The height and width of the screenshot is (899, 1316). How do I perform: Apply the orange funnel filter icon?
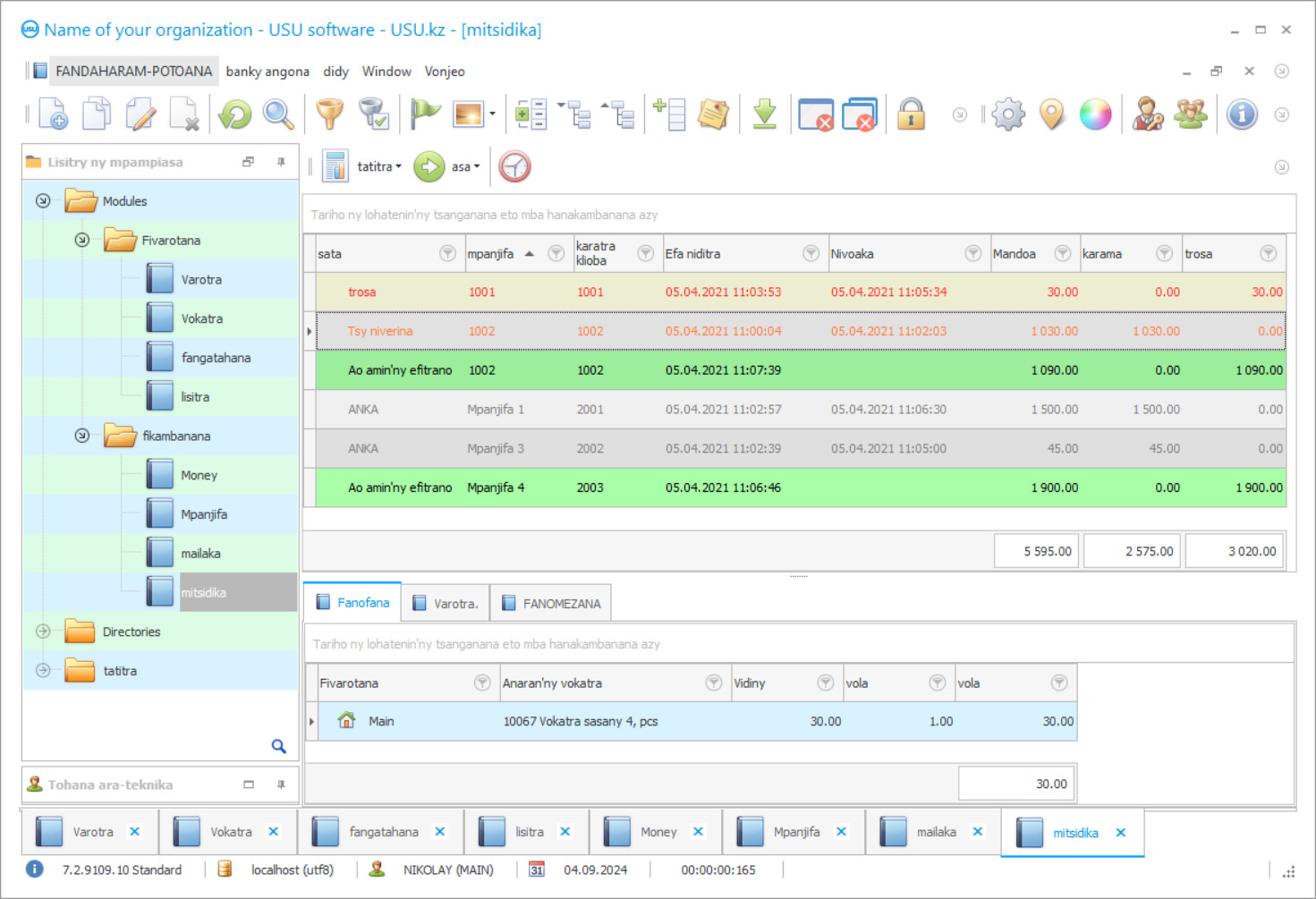(x=329, y=114)
